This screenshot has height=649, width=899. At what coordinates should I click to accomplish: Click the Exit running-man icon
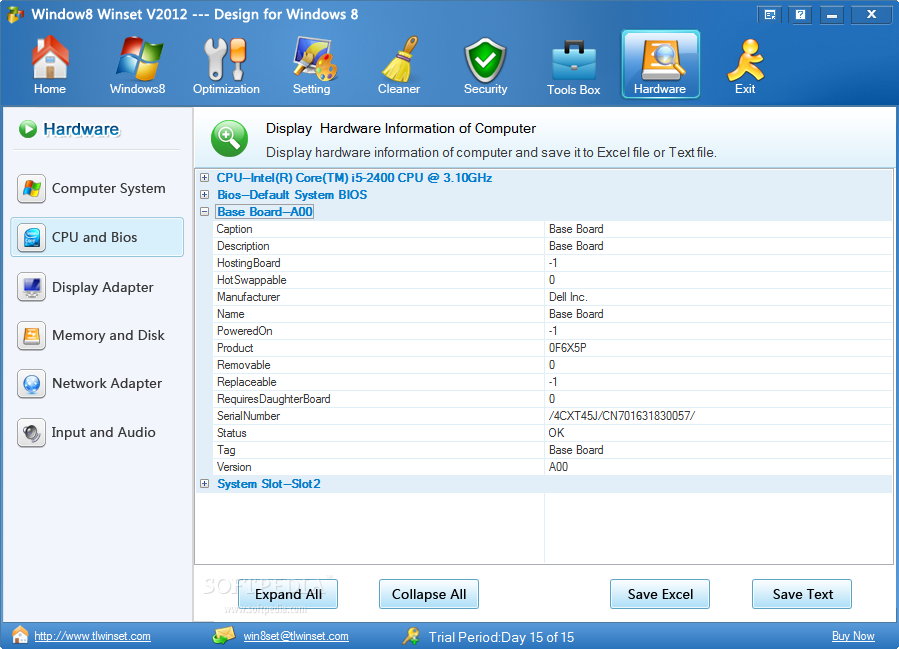pyautogui.click(x=745, y=60)
